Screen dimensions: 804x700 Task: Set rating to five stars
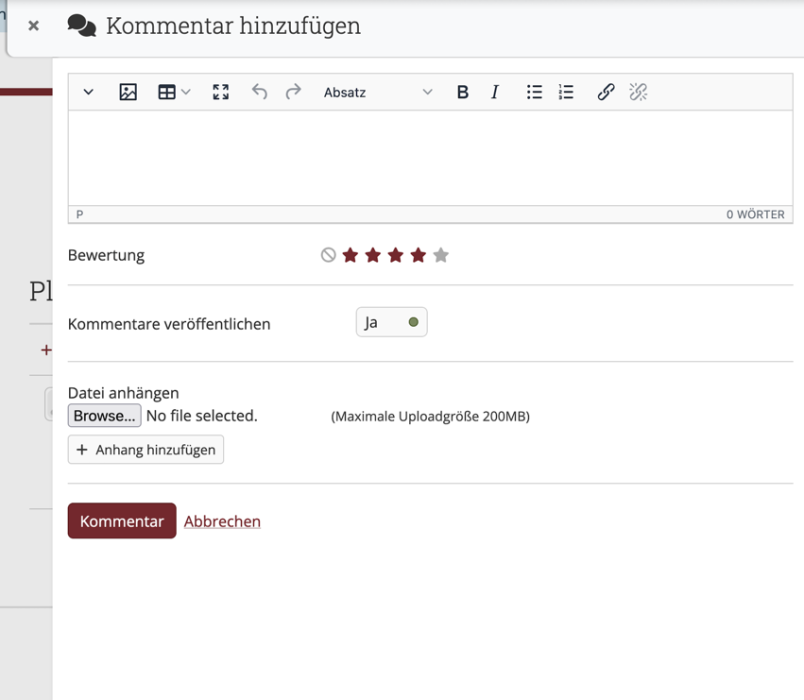click(x=441, y=255)
